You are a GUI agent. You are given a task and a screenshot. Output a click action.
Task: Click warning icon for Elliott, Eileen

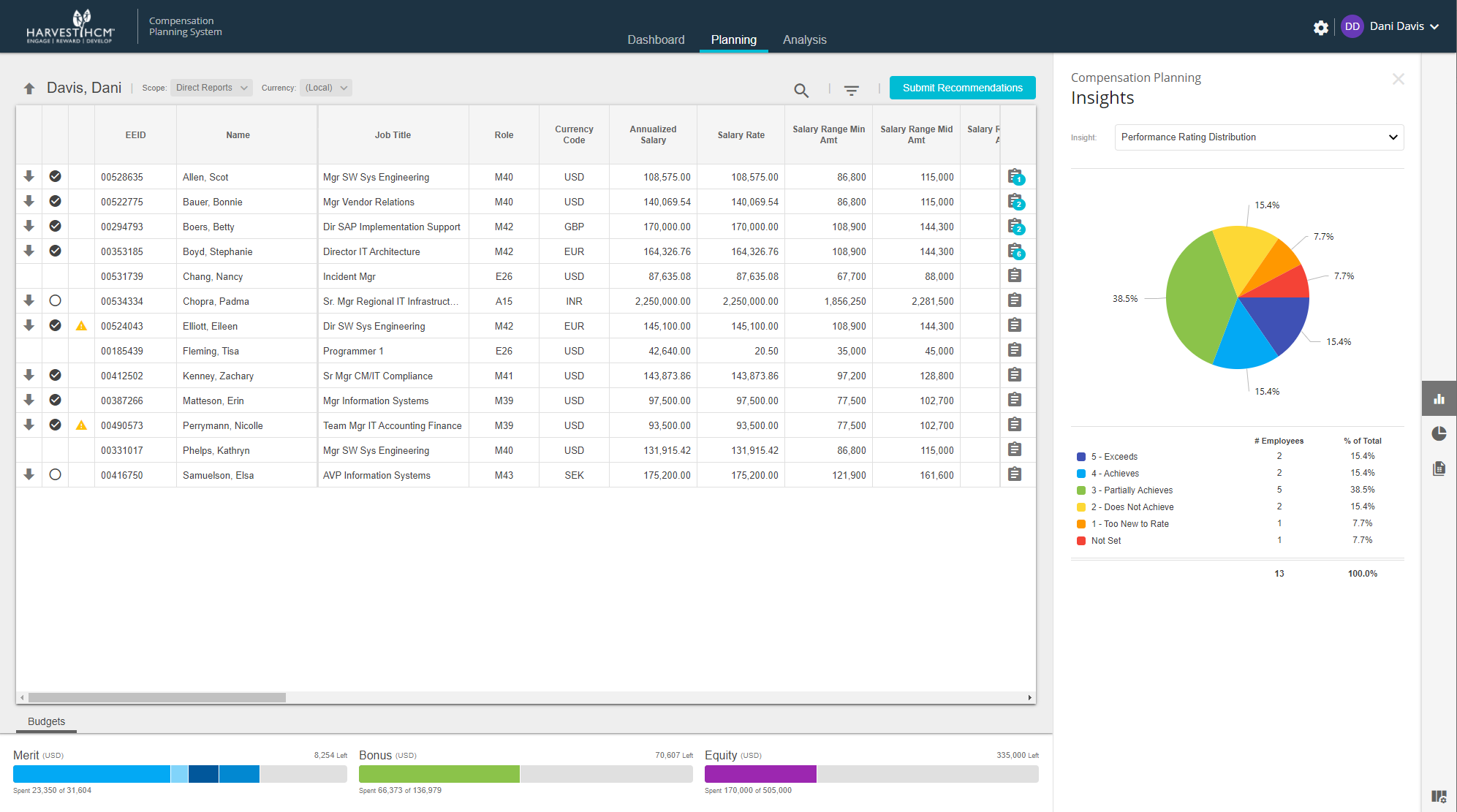pyautogui.click(x=81, y=326)
